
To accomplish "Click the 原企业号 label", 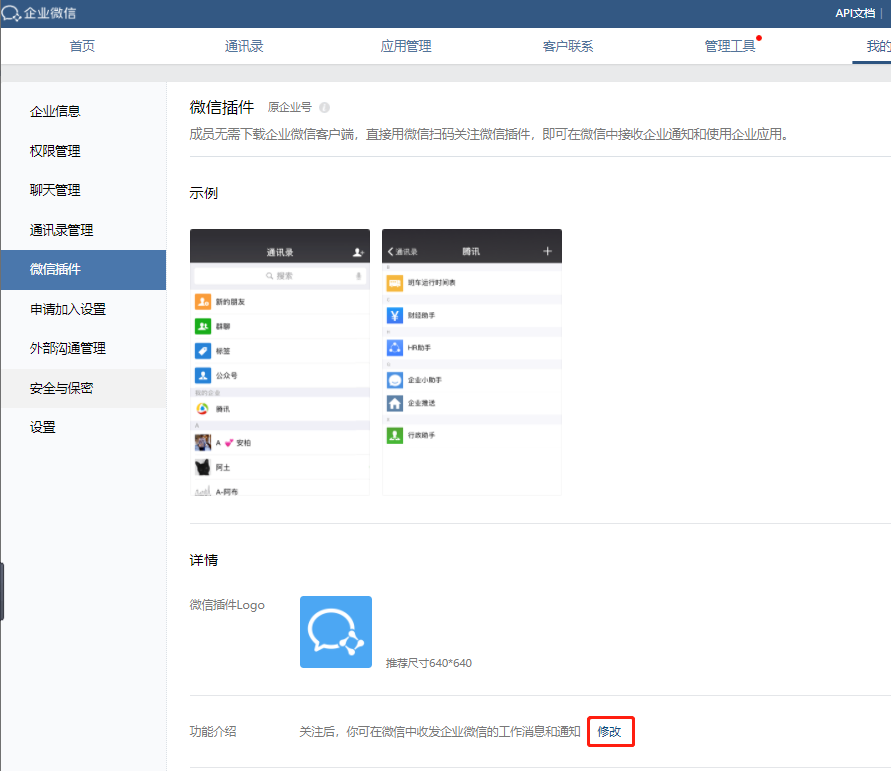I will [x=290, y=107].
